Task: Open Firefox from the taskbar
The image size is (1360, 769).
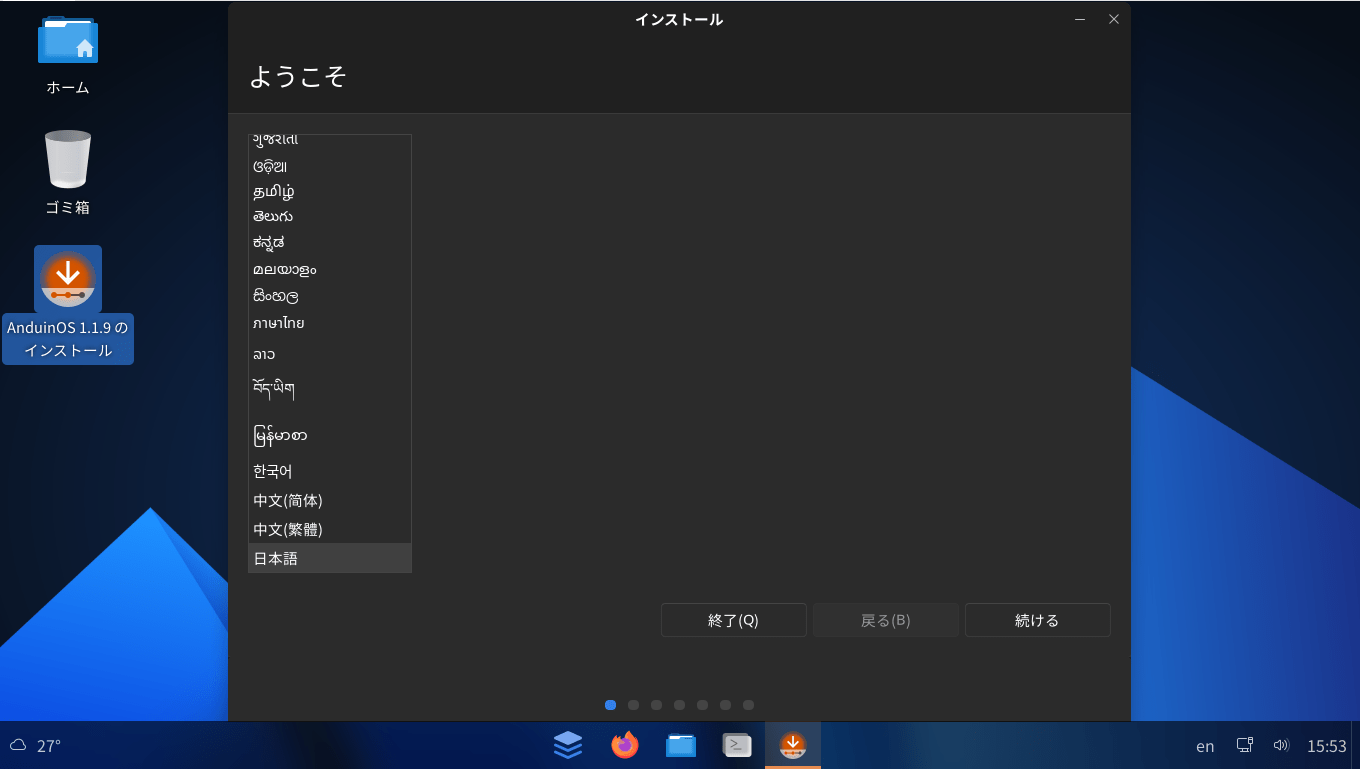Action: [625, 745]
